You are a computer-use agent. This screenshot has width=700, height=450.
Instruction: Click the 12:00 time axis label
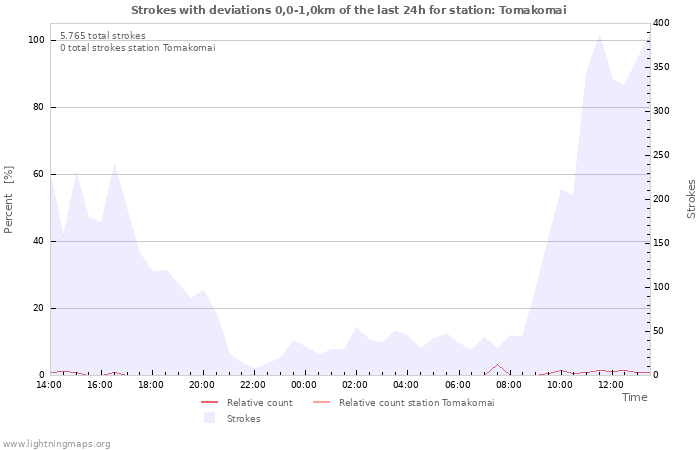click(x=610, y=385)
